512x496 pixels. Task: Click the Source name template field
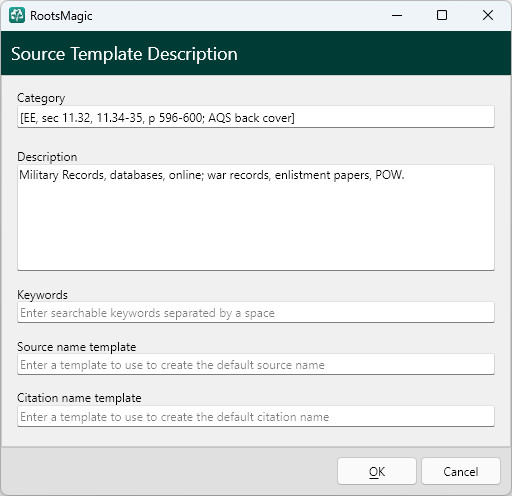point(256,364)
